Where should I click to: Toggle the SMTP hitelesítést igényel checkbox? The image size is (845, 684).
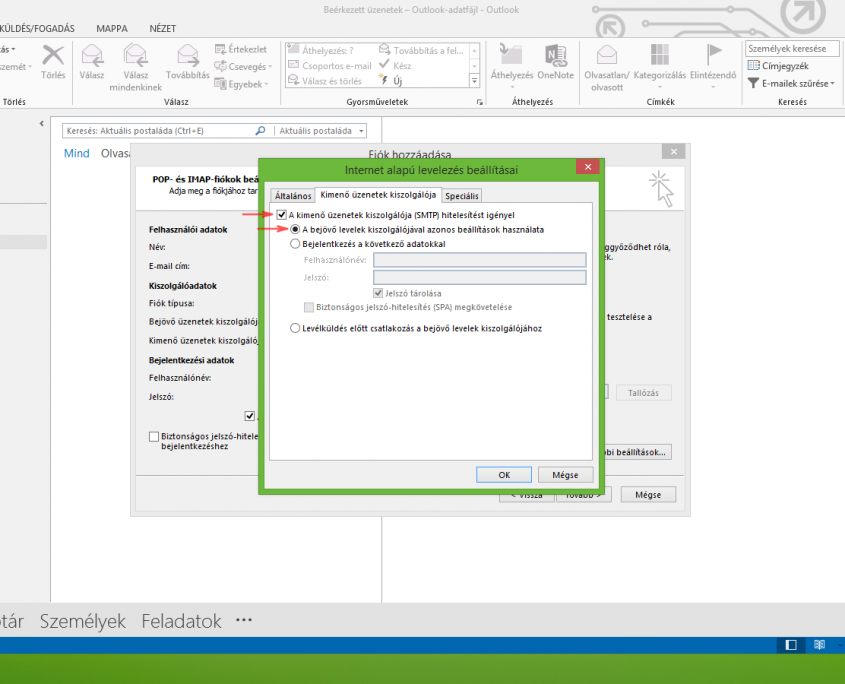[x=282, y=215]
